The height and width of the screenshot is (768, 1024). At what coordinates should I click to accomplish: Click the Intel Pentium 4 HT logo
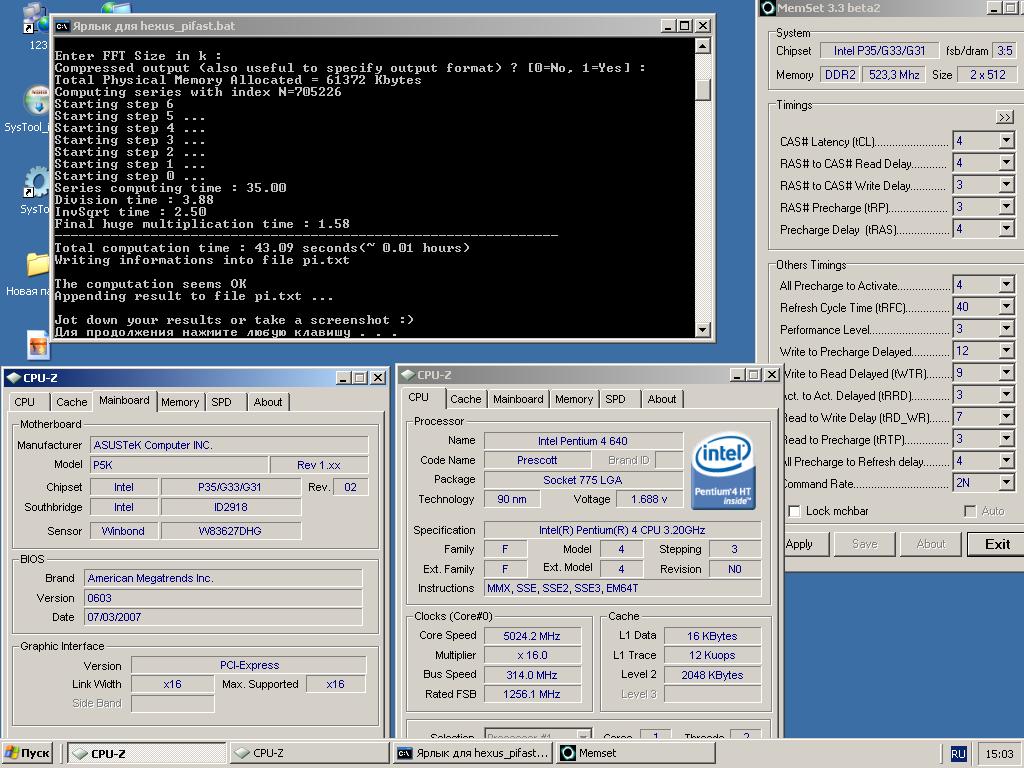point(723,472)
